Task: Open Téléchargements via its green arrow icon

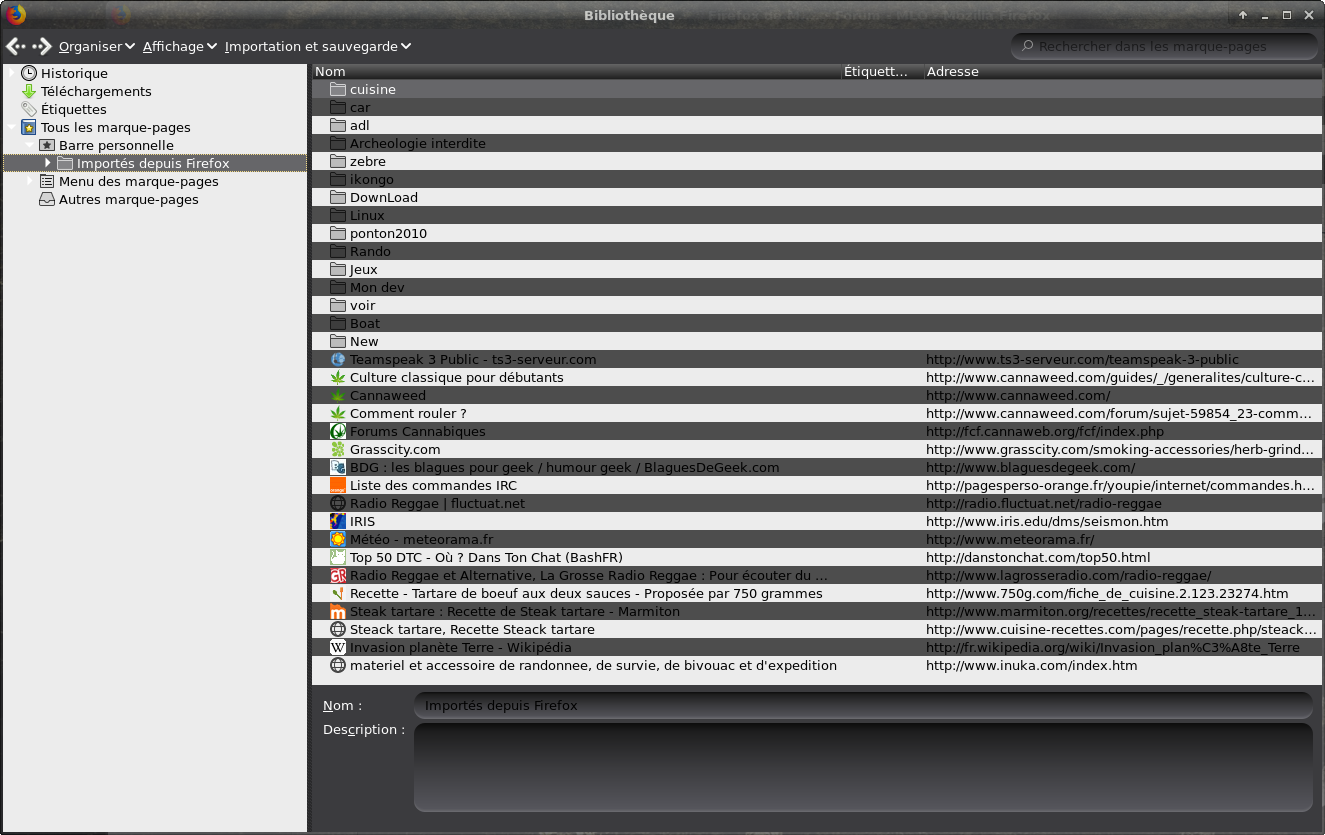Action: (x=29, y=91)
